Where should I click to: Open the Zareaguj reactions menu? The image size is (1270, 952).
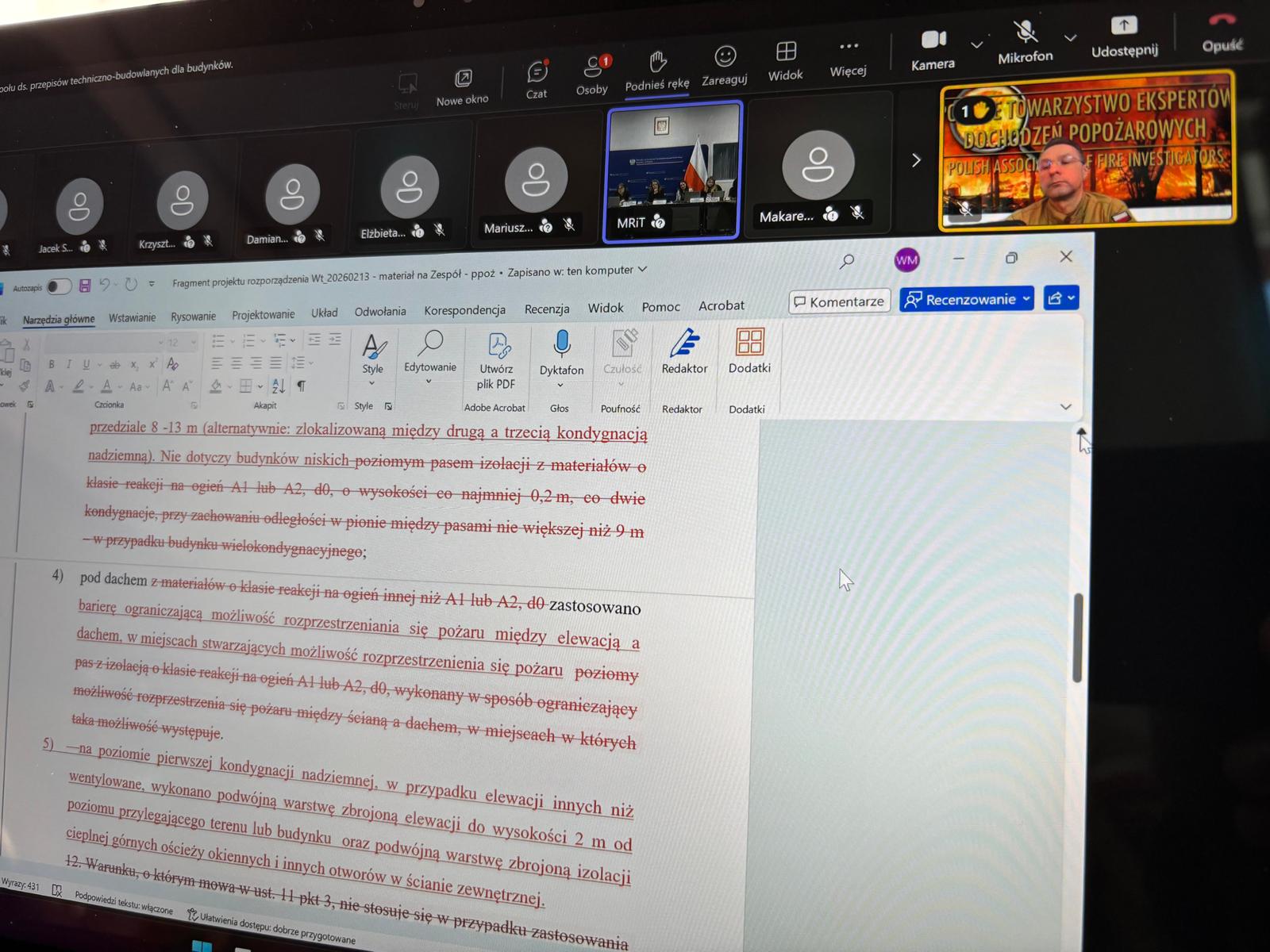(x=725, y=57)
